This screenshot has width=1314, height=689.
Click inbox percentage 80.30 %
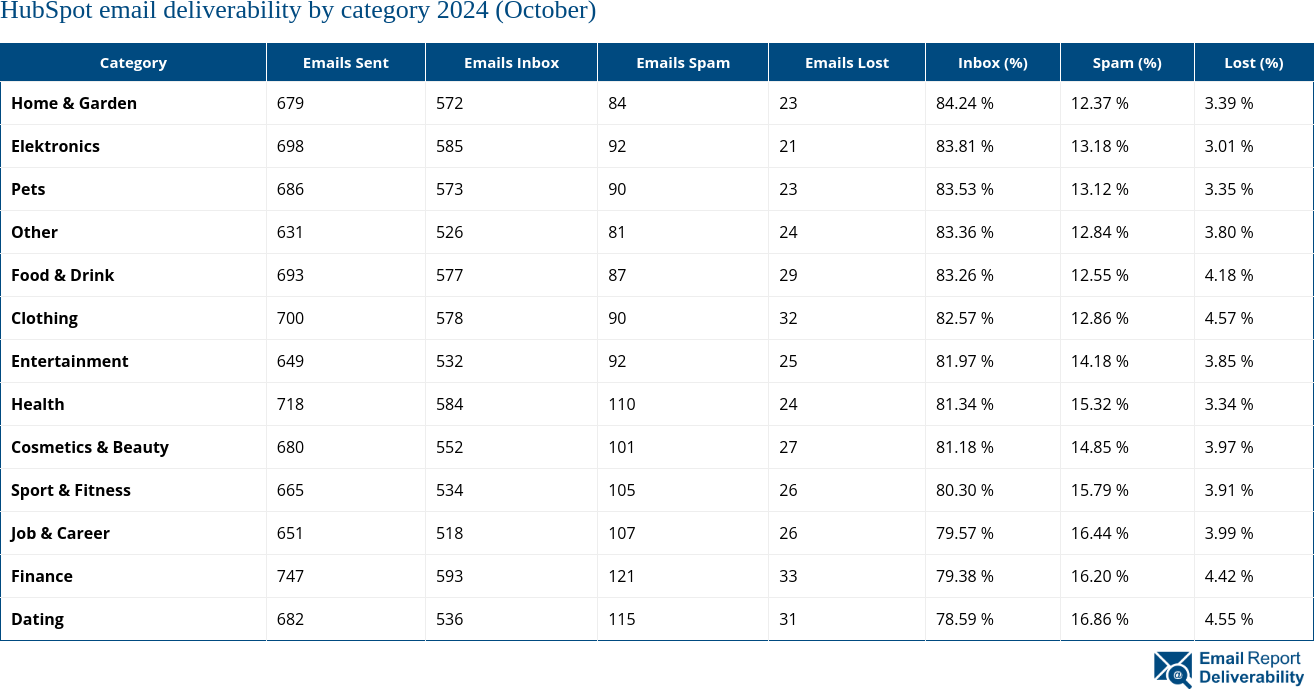coord(965,490)
